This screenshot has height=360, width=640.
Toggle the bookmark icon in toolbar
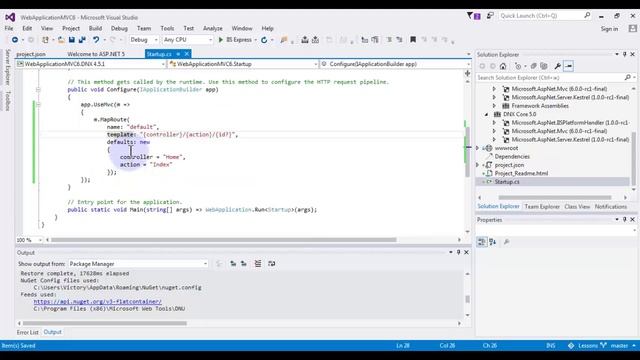point(413,40)
